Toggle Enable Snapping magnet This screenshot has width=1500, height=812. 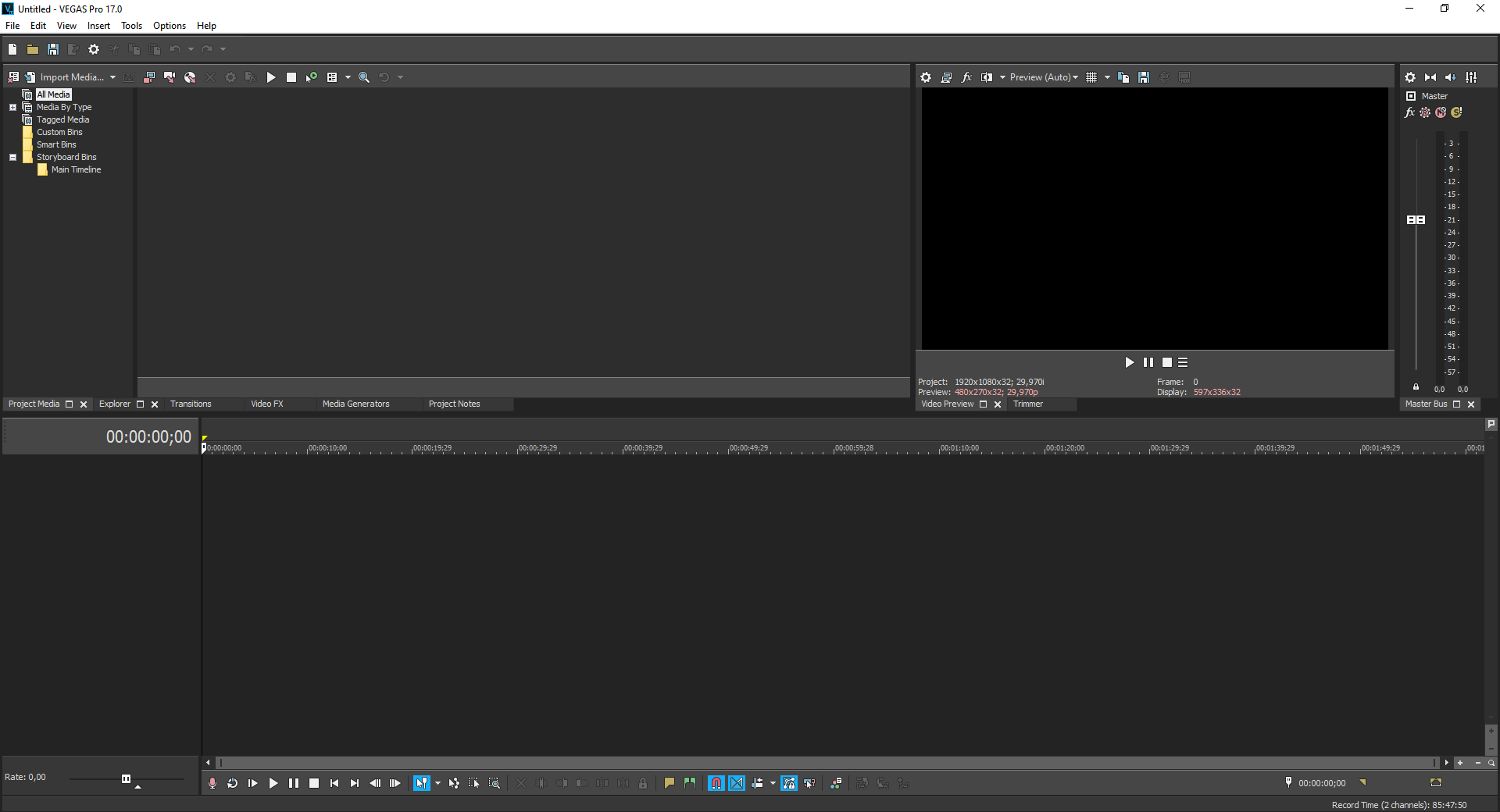[716, 783]
